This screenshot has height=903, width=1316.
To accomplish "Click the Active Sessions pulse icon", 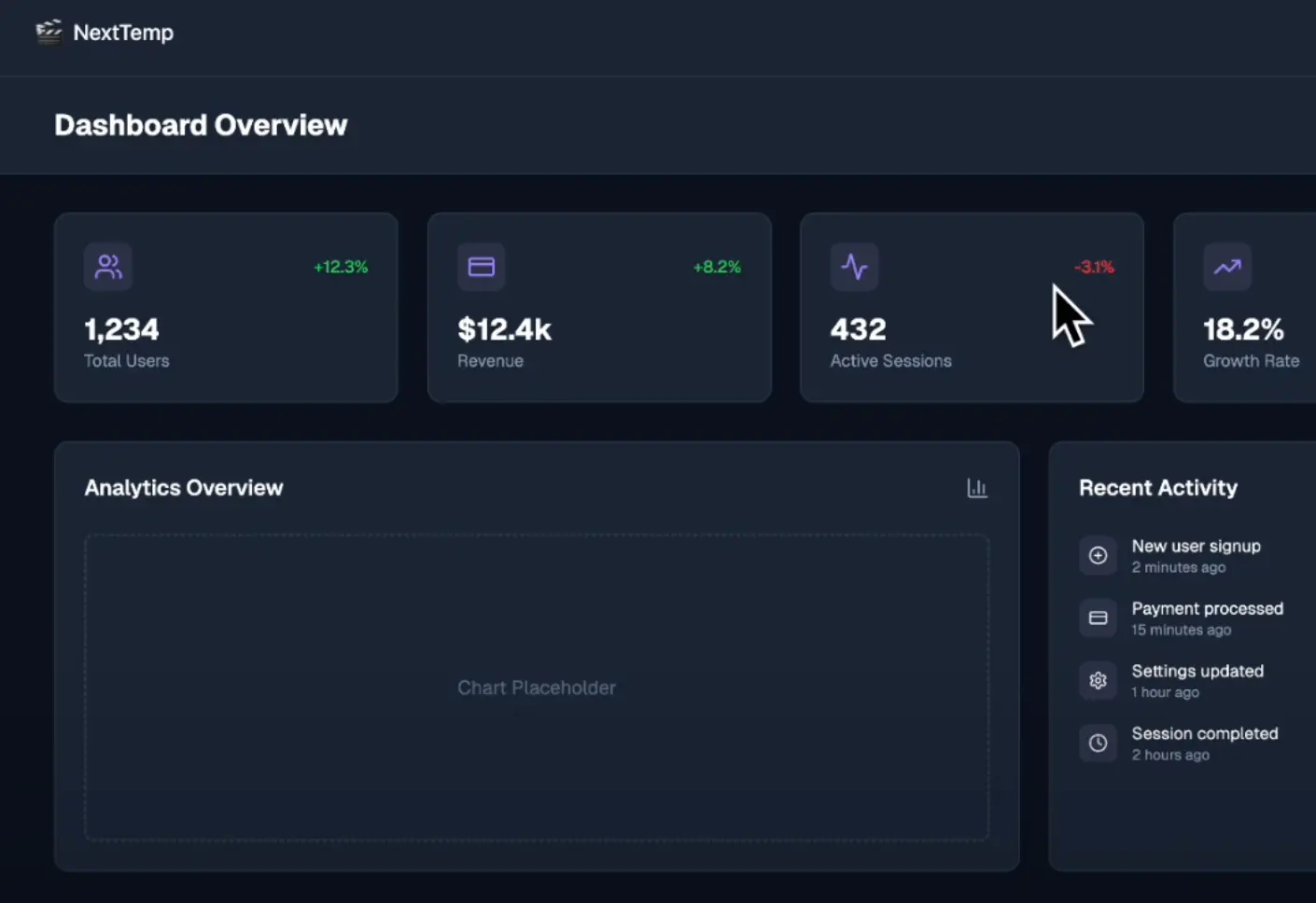I will 854,267.
